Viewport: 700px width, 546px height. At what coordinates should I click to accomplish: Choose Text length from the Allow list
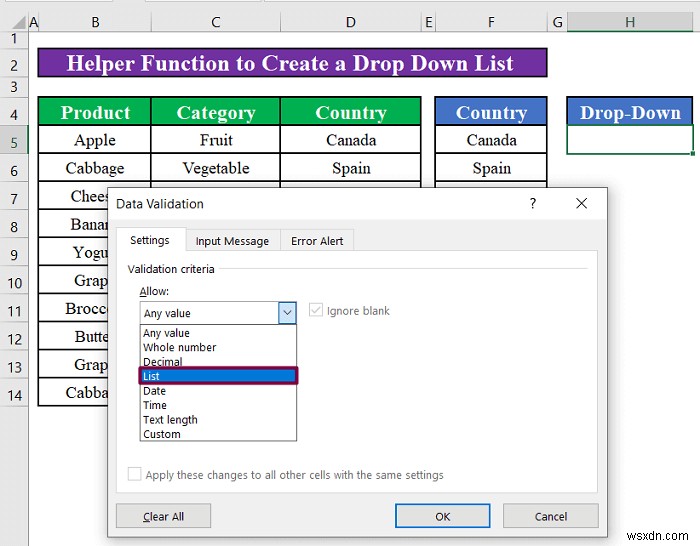[x=218, y=420]
